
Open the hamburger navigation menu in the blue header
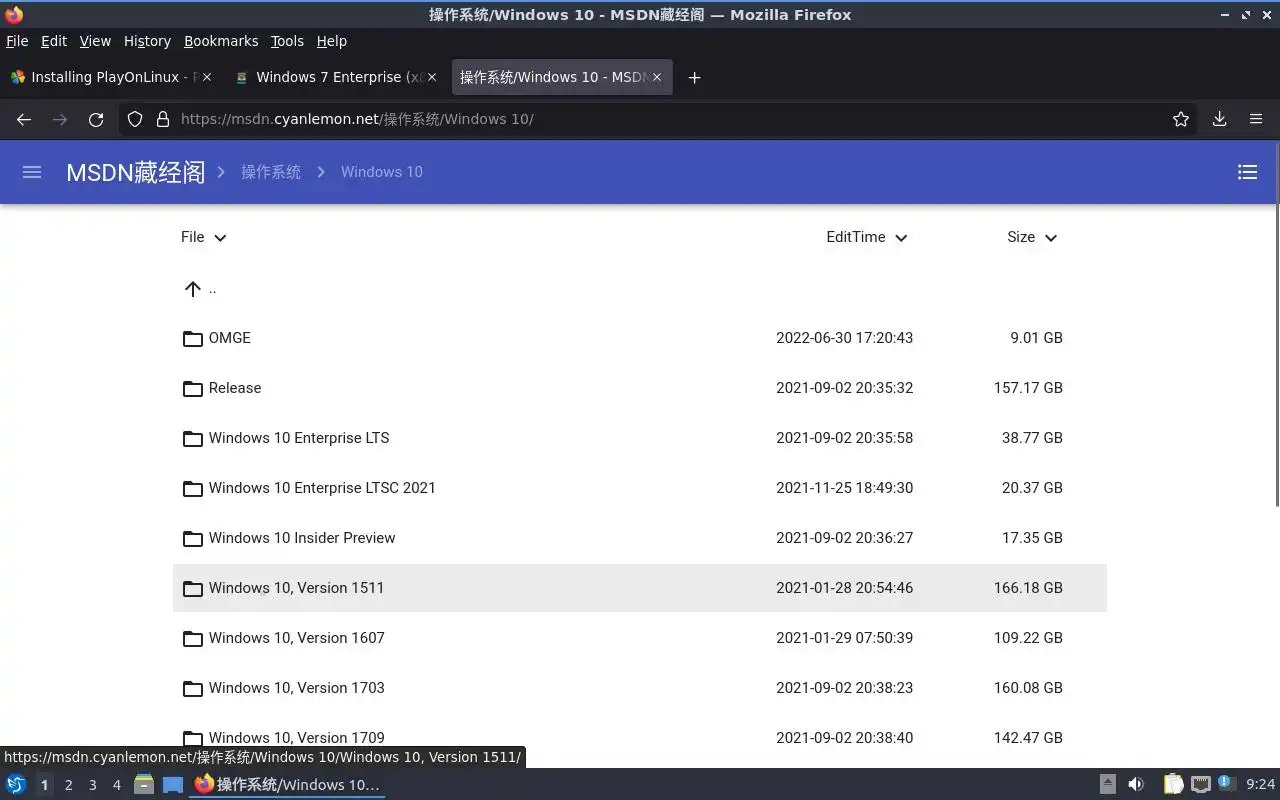coord(32,172)
